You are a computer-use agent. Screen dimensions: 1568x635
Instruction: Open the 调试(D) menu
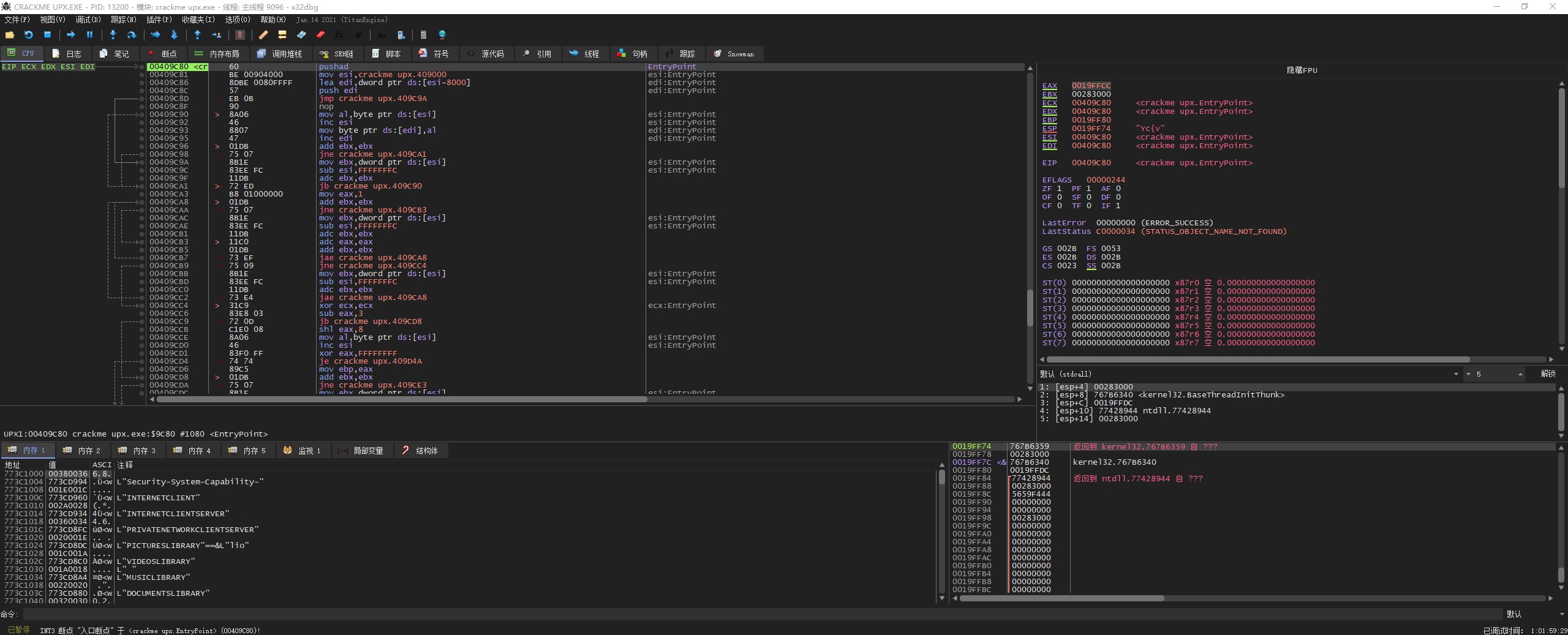click(x=88, y=20)
